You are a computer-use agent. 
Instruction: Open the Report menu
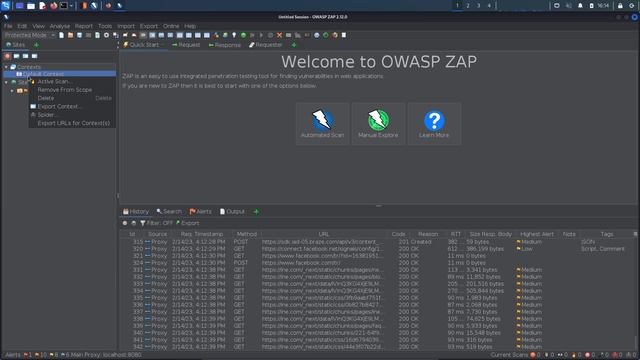click(x=83, y=26)
